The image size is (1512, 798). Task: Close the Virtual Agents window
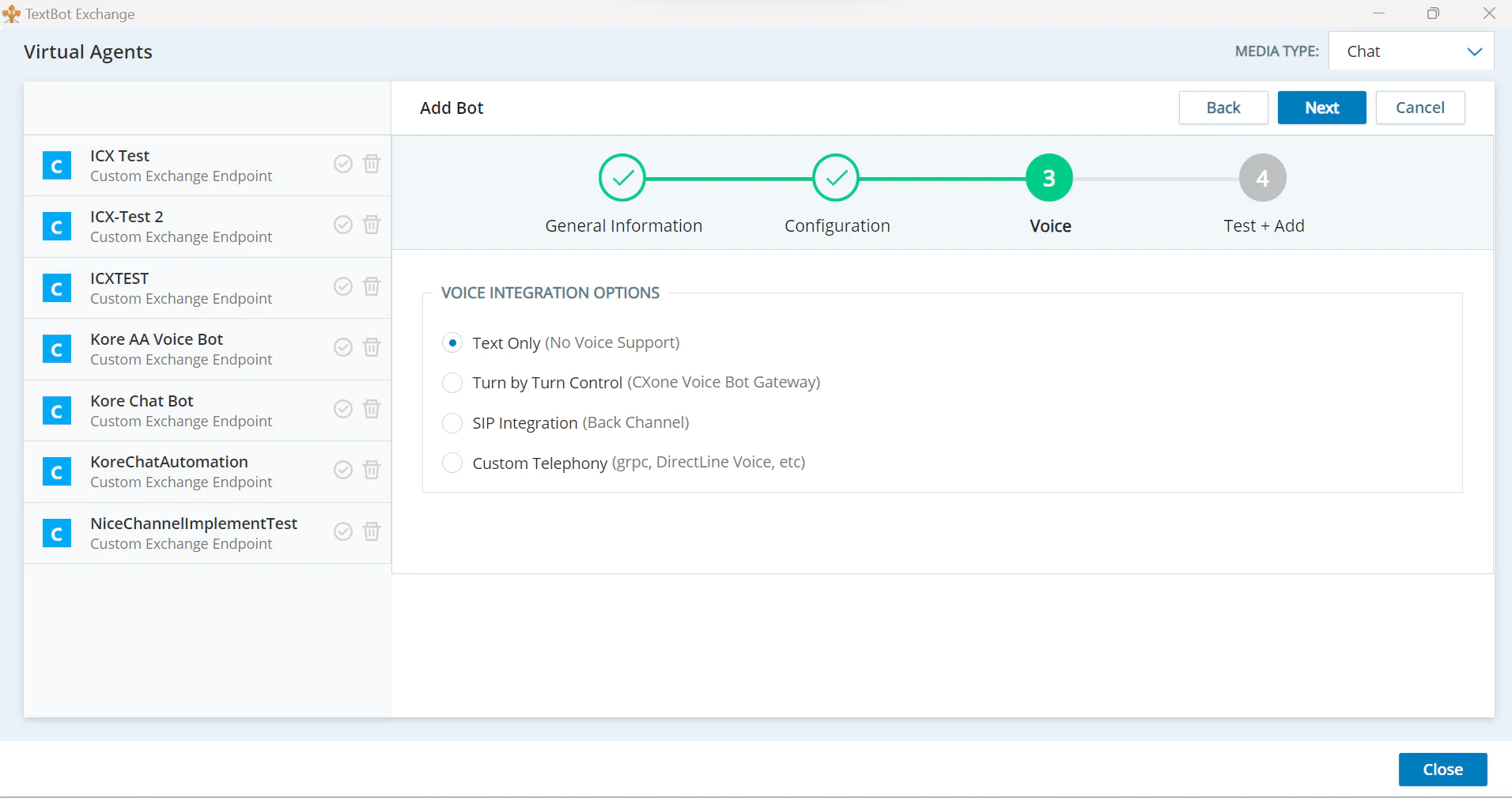1442,769
